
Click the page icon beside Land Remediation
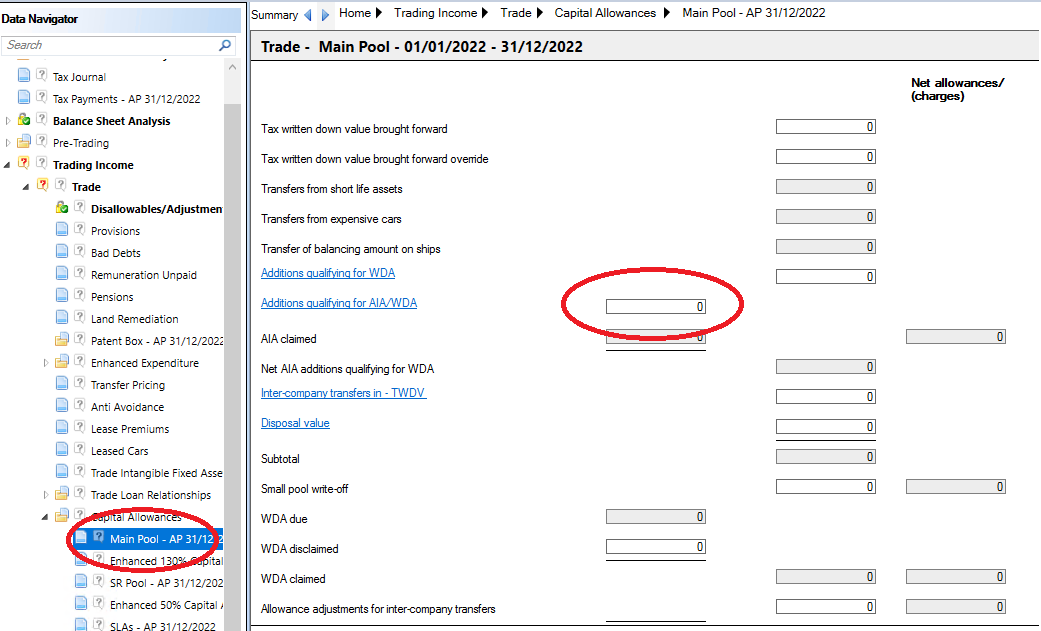click(x=62, y=317)
